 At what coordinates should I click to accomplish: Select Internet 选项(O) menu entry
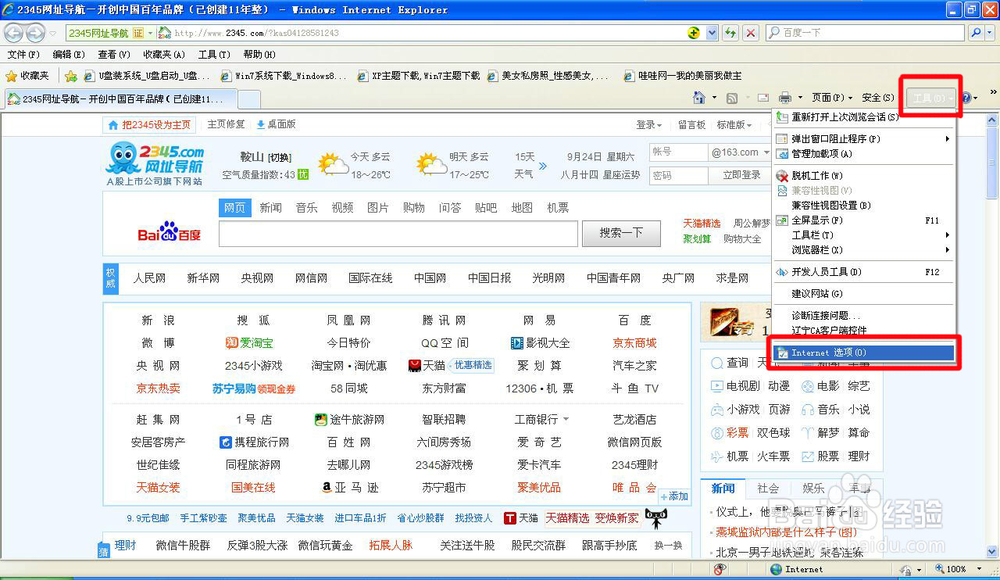[864, 352]
